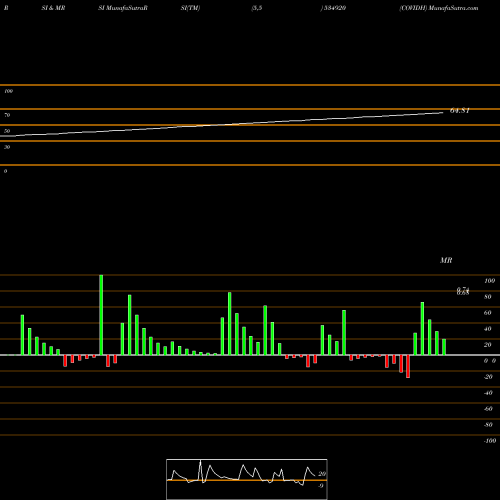Click the RSI axis label 30
Image resolution: width=500 pixels, height=500 pixels.
point(7,147)
